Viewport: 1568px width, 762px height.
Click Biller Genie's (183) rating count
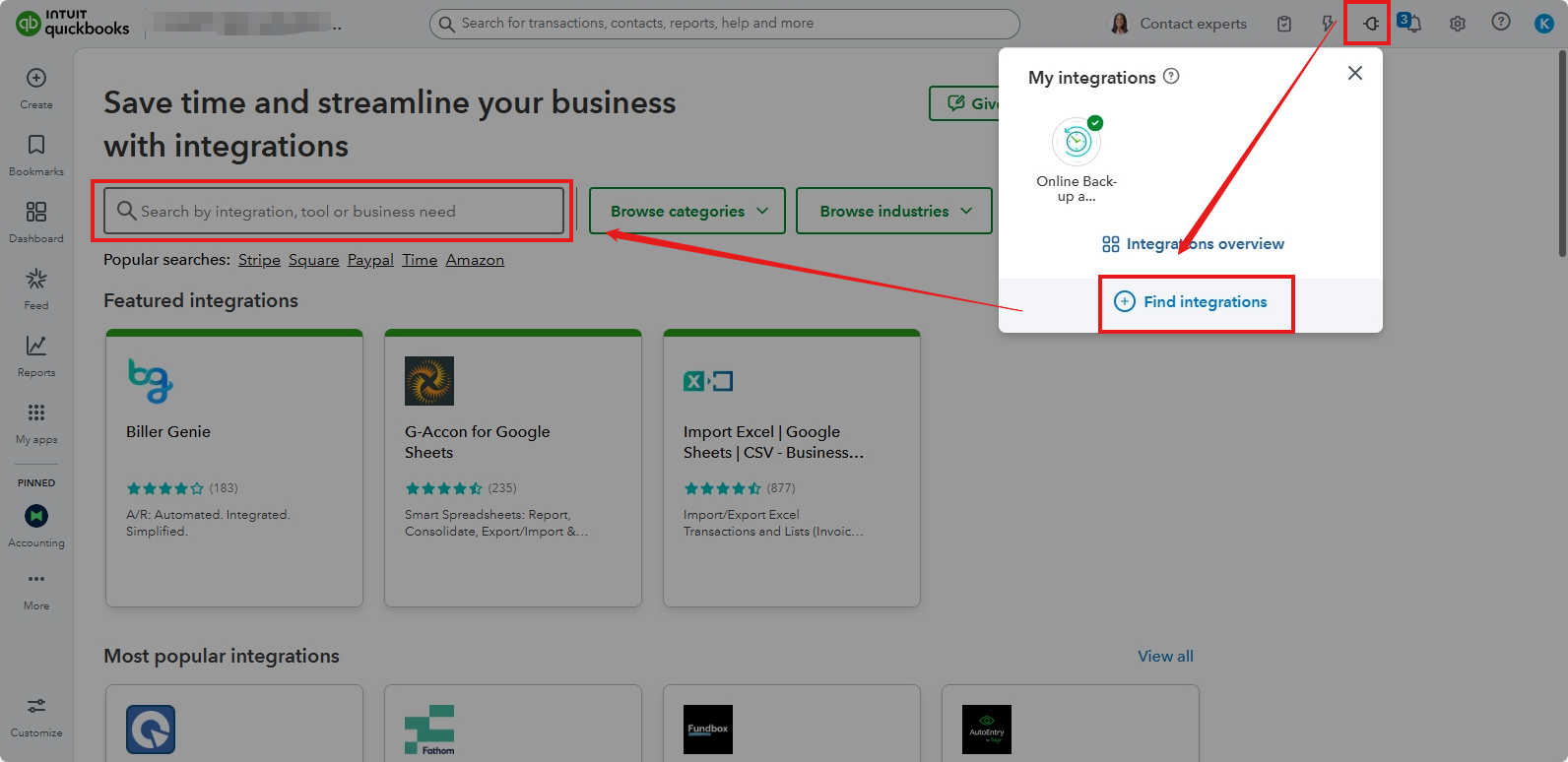pos(224,488)
